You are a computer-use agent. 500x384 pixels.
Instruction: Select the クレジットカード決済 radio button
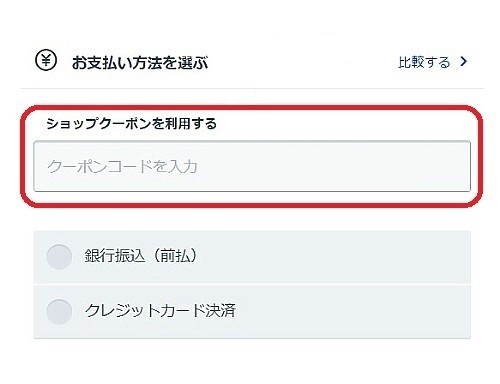tap(59, 312)
